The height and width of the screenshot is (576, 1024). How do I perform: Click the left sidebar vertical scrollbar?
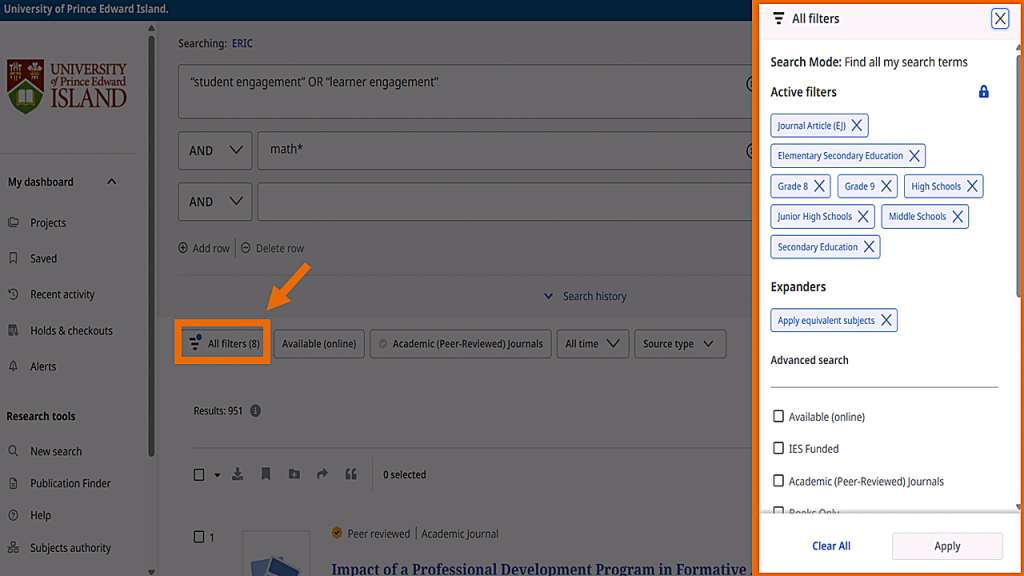(x=152, y=250)
